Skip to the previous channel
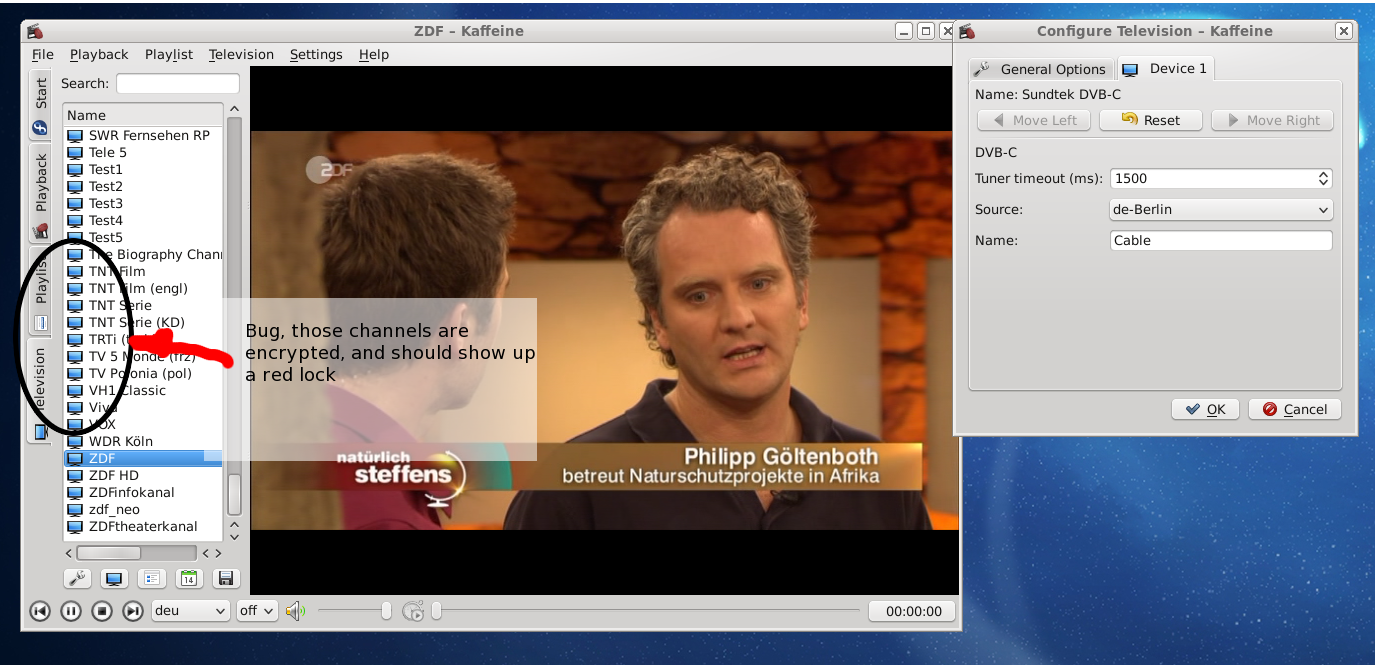Screen dimensions: 1378x665 point(40,611)
